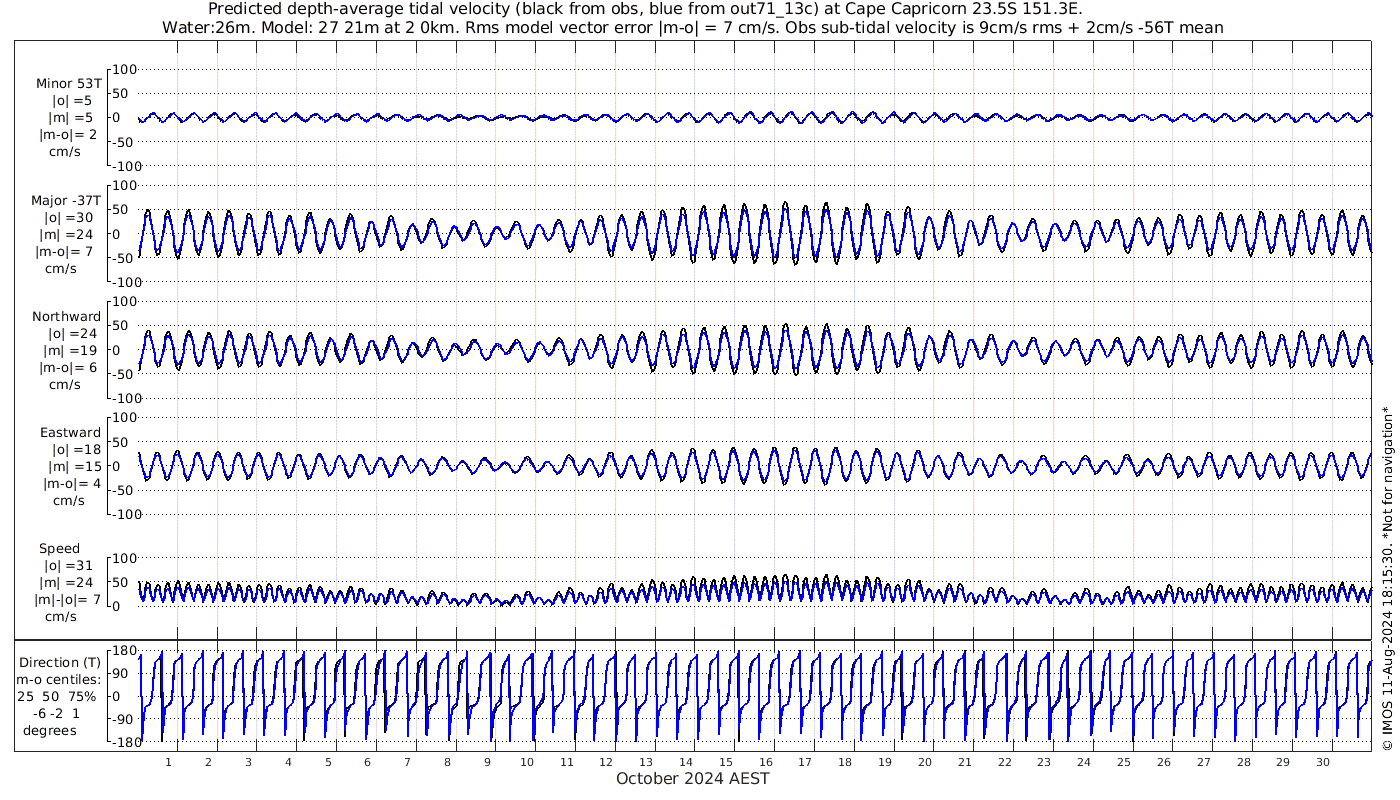
Task: Click day "25" on the date axis
Action: (x=1124, y=762)
